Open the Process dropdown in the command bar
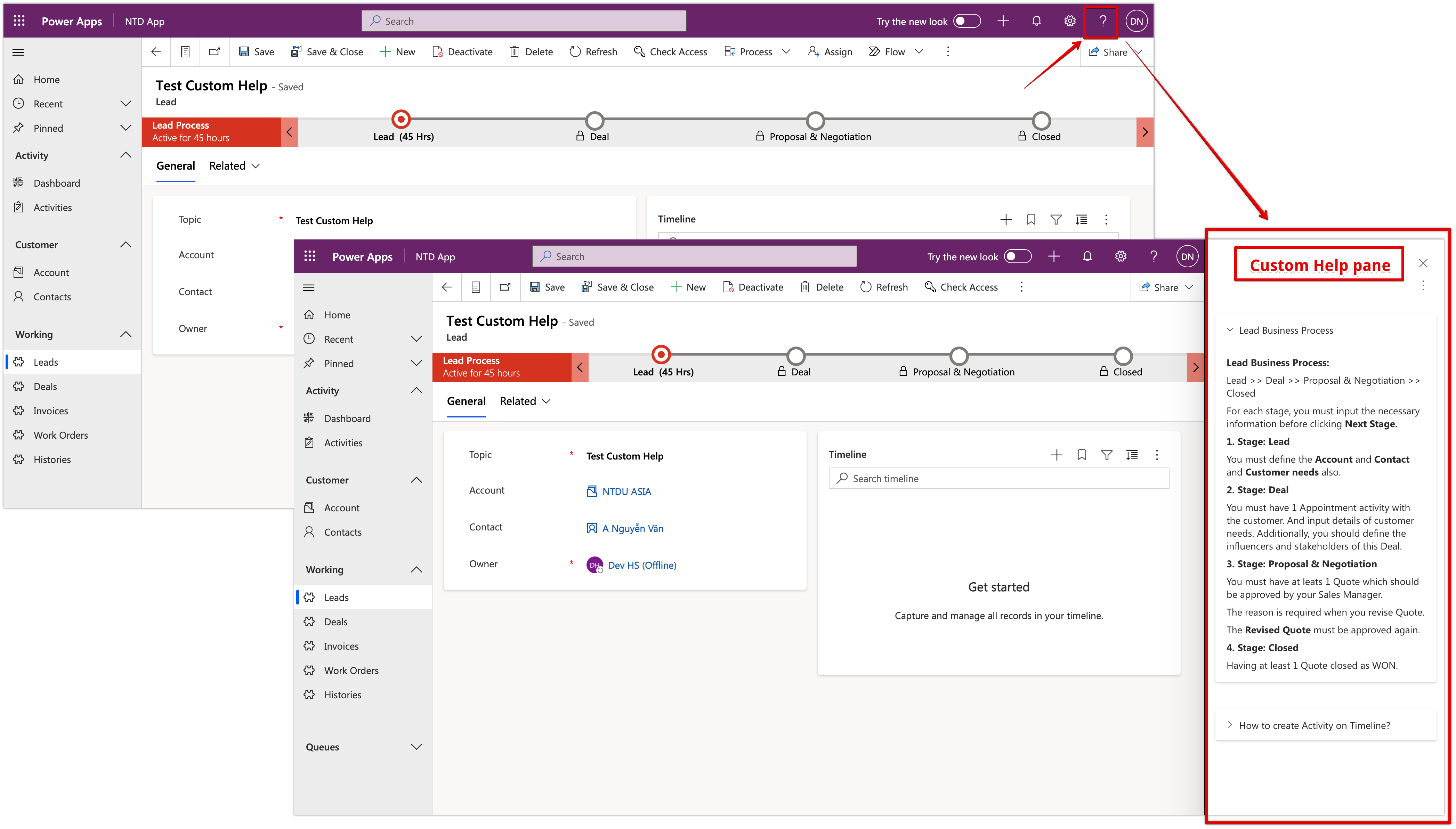1456x829 pixels. click(x=757, y=52)
